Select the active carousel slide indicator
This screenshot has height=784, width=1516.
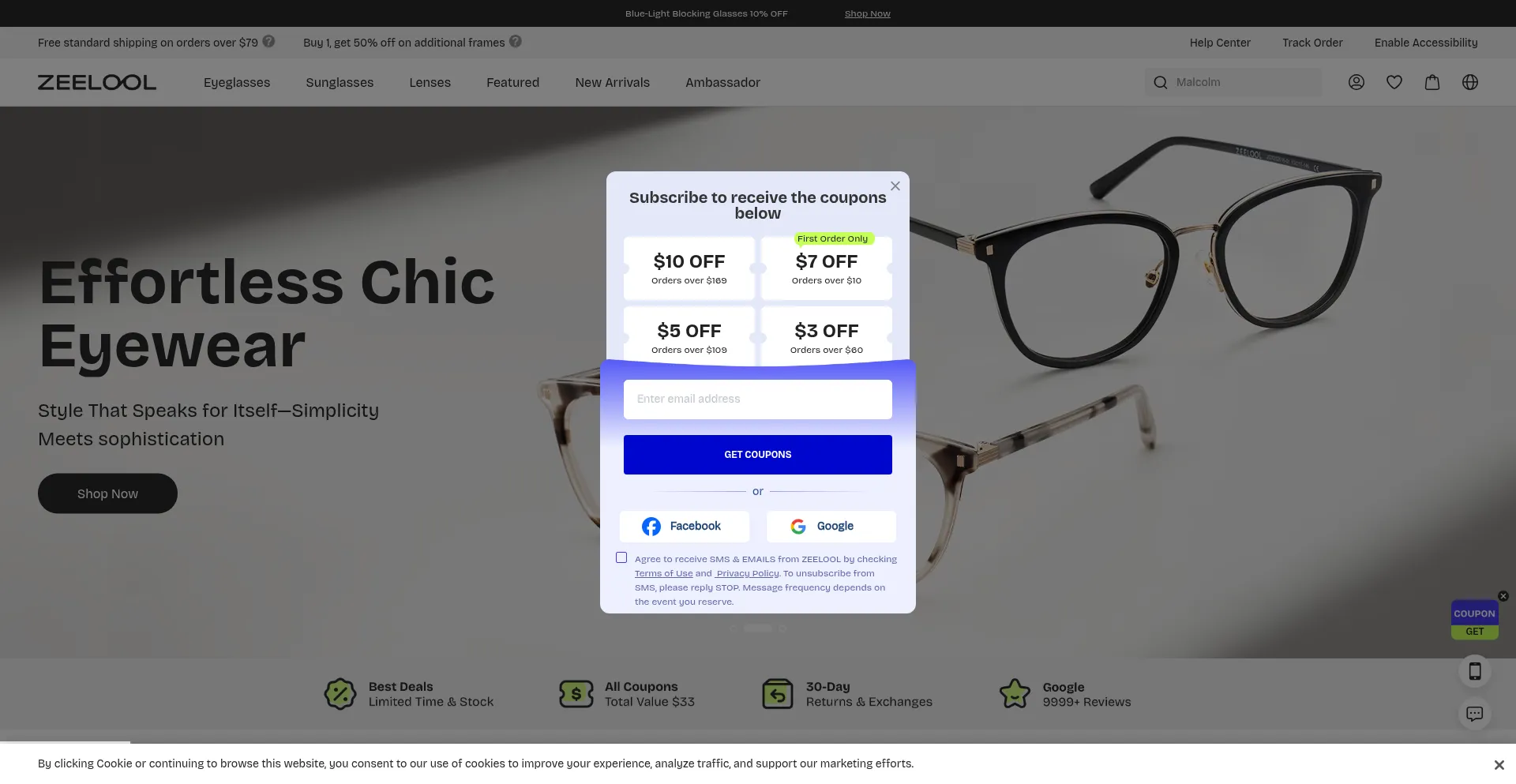(x=758, y=628)
